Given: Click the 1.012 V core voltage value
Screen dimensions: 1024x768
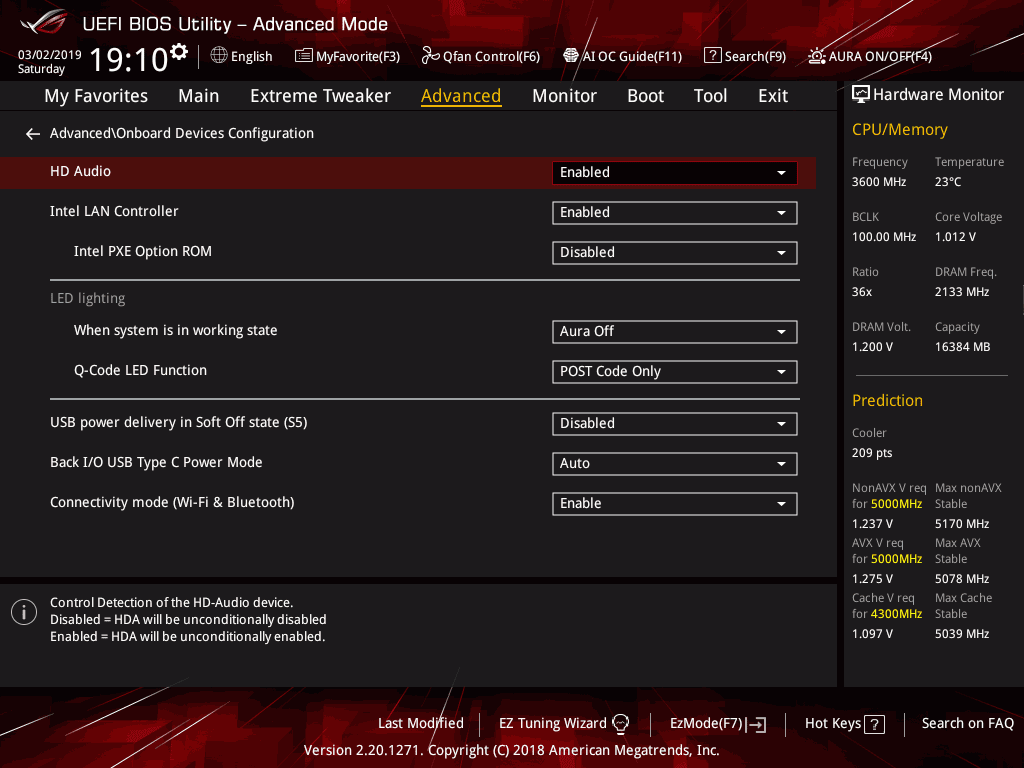Looking at the screenshot, I should tap(955, 237).
